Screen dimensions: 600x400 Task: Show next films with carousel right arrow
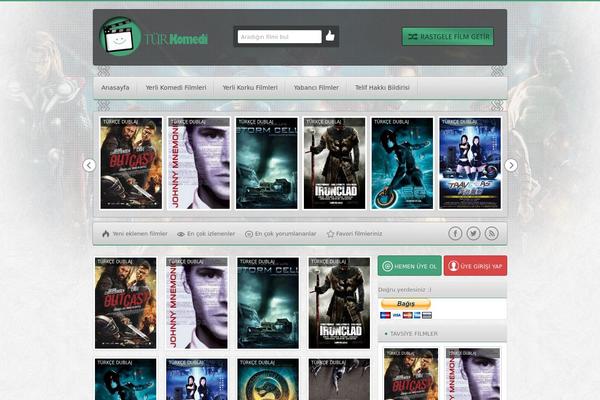511,165
